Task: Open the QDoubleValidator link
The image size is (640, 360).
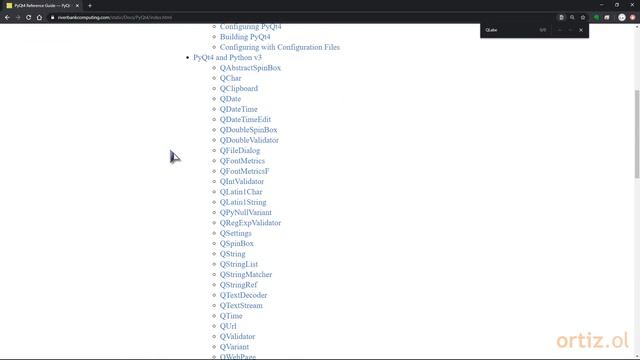Action: pos(249,140)
